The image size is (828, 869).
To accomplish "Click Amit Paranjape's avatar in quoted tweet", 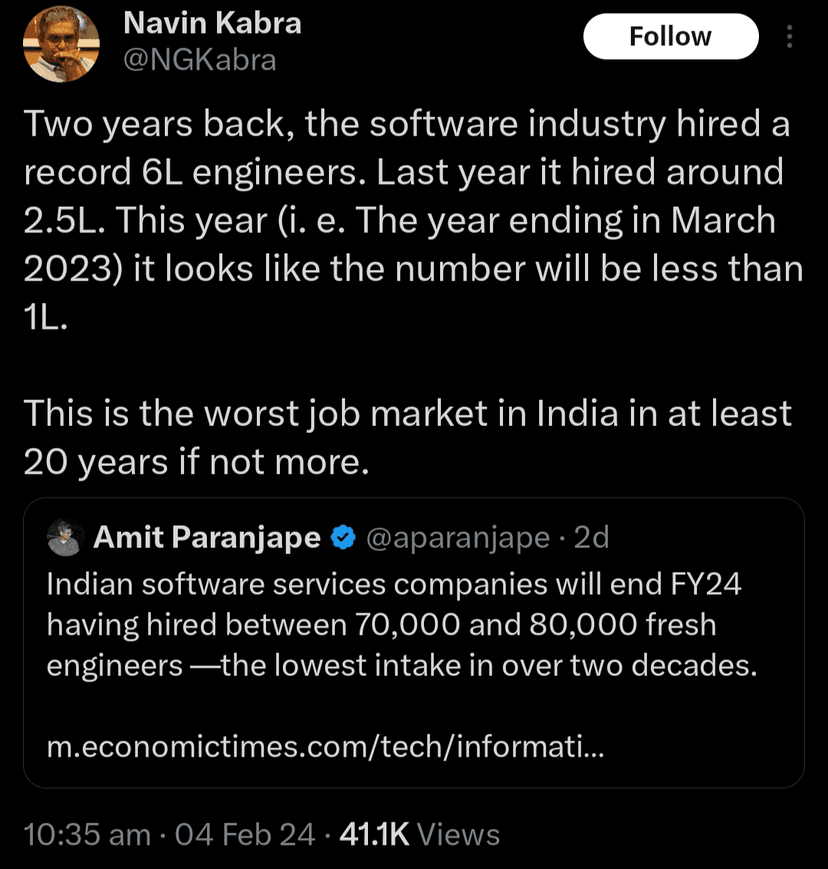I will tap(65, 537).
